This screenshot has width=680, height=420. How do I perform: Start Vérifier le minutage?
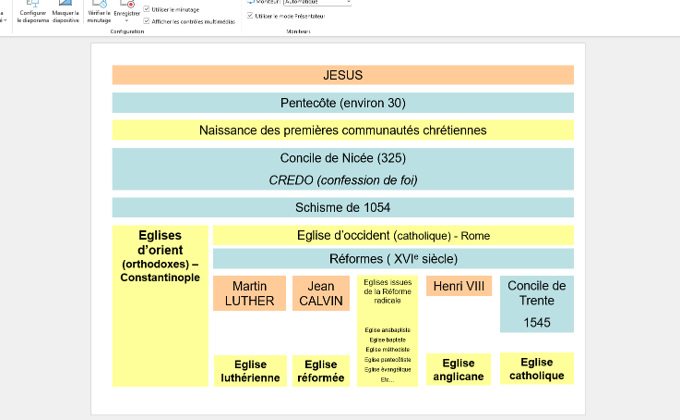pos(99,12)
